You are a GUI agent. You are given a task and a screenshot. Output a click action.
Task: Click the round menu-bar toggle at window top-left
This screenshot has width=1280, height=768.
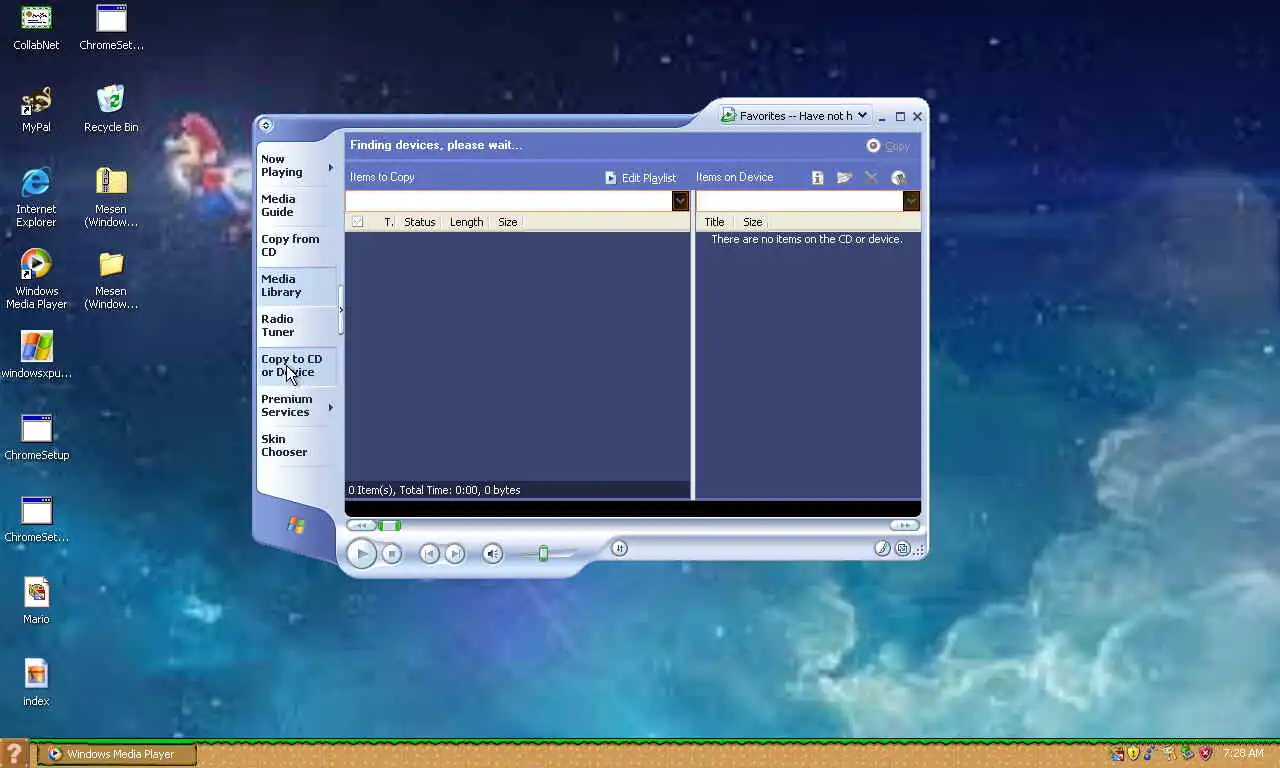tap(265, 125)
